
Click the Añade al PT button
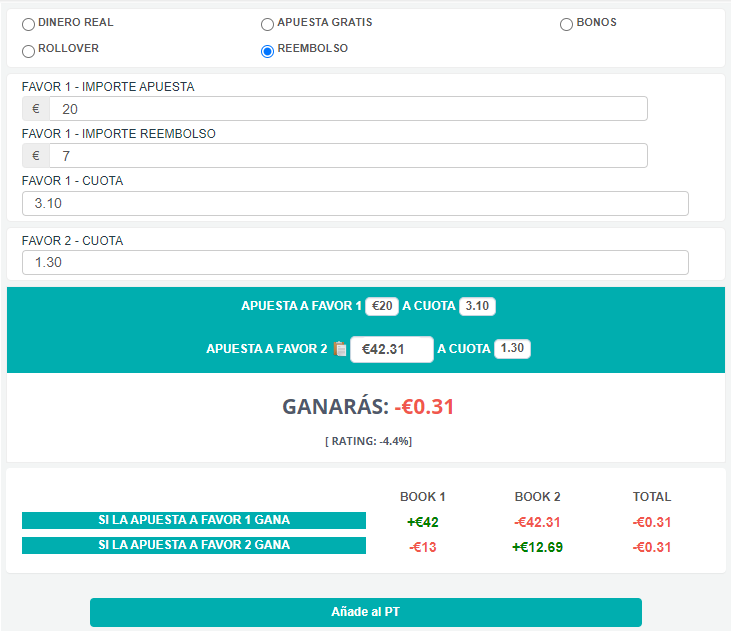[366, 612]
